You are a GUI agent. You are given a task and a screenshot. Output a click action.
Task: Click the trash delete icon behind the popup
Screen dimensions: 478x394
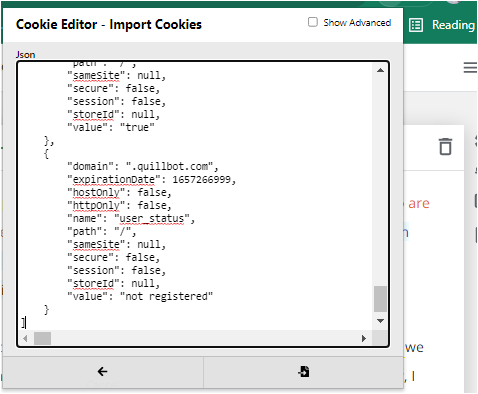pyautogui.click(x=445, y=147)
